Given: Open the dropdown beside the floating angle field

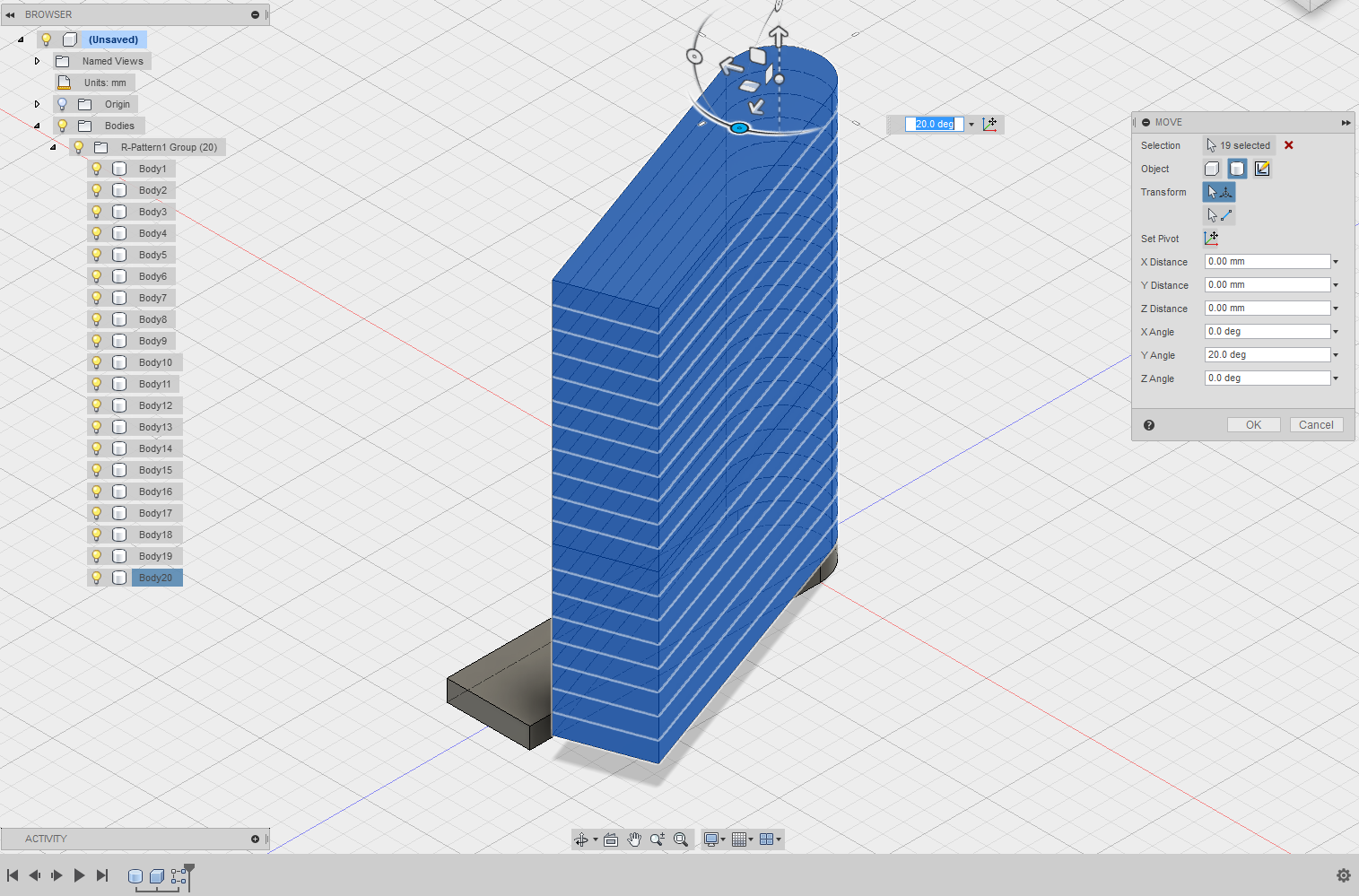Looking at the screenshot, I should pos(971,125).
